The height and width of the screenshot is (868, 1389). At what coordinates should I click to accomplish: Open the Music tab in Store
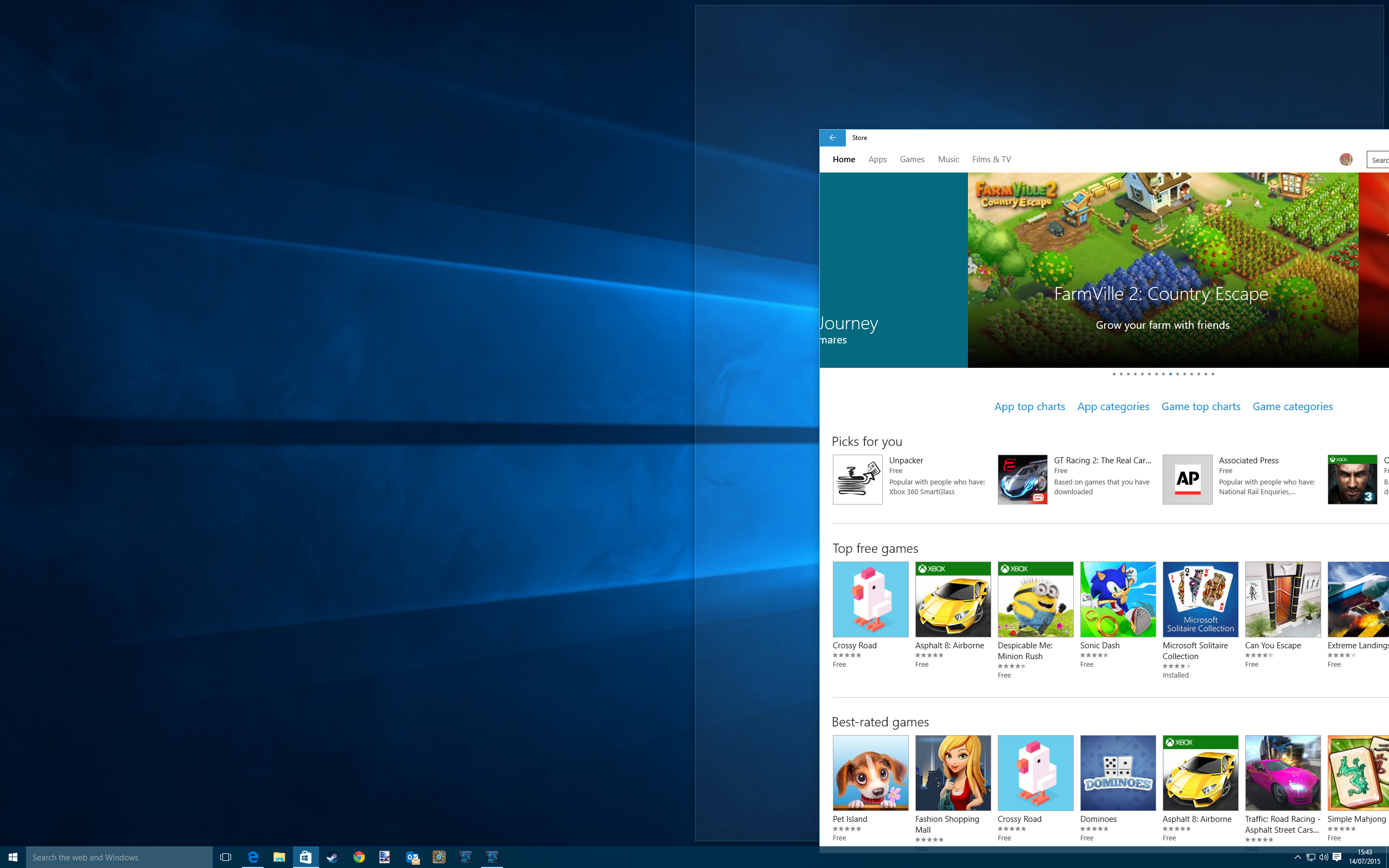948,159
